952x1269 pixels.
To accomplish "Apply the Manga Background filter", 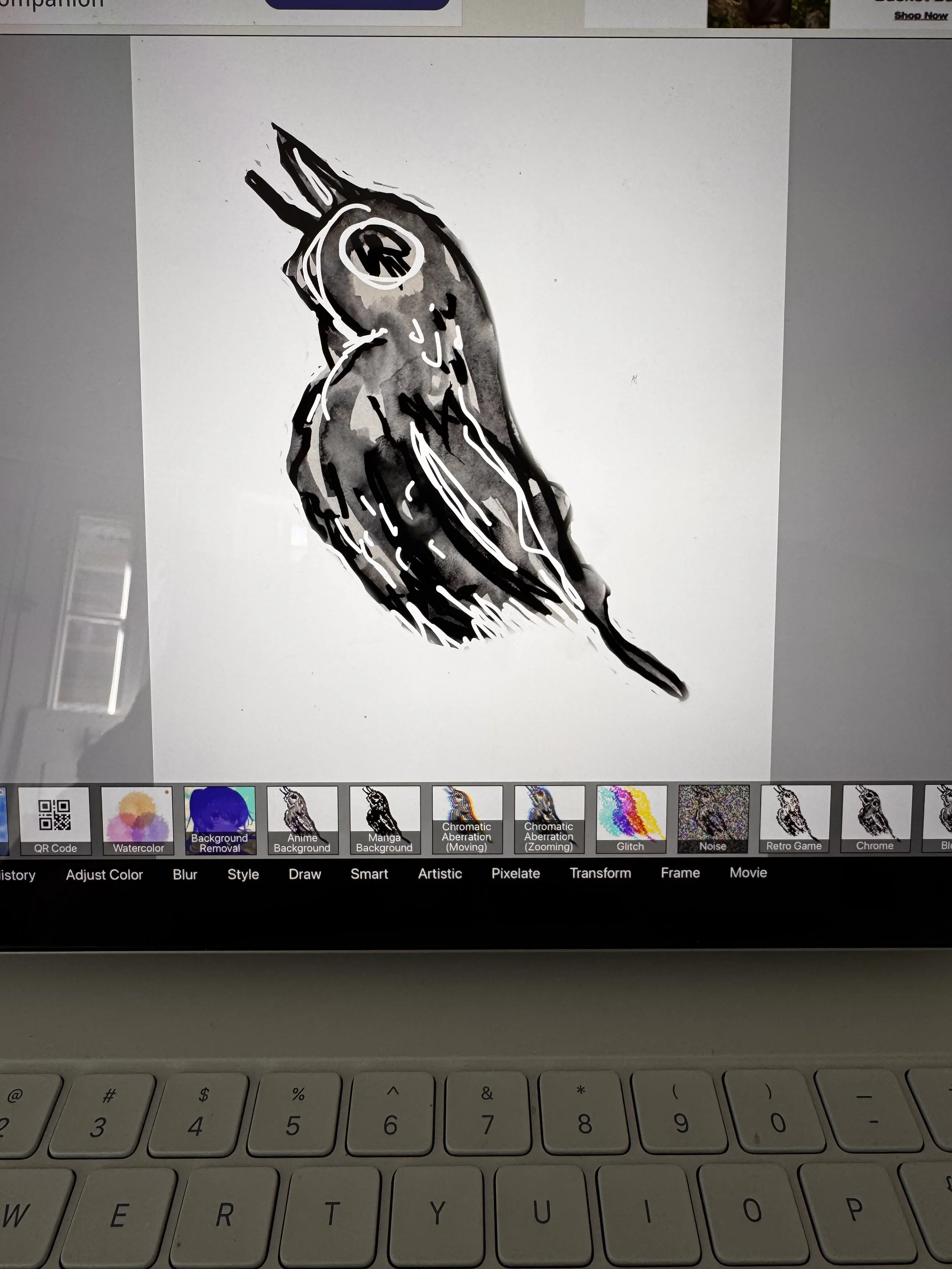I will click(x=385, y=820).
